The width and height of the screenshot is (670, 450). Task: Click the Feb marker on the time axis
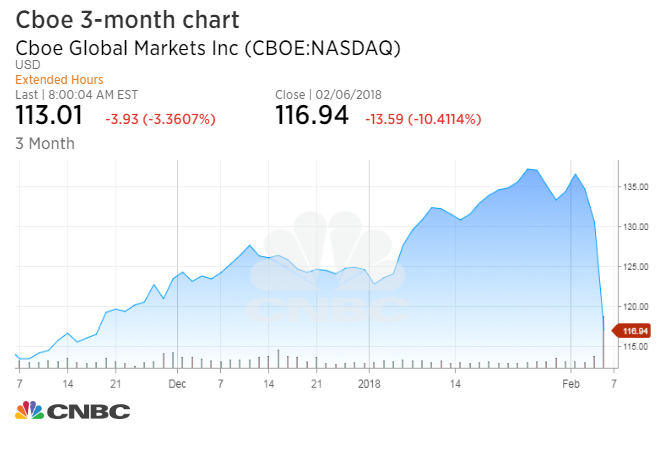tap(570, 383)
